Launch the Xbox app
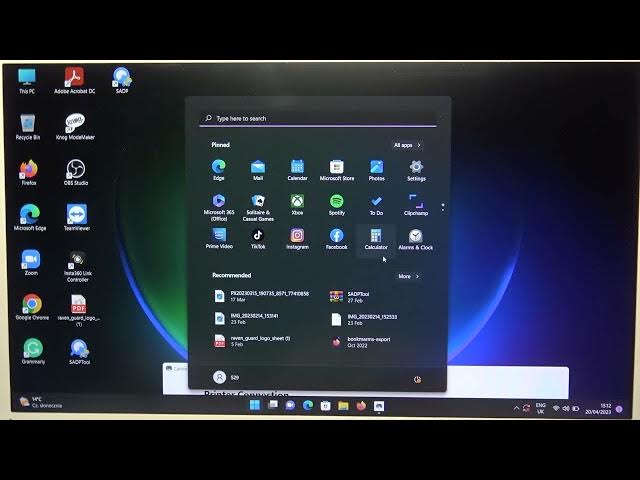Viewport: 640px width, 480px height. pyautogui.click(x=297, y=204)
